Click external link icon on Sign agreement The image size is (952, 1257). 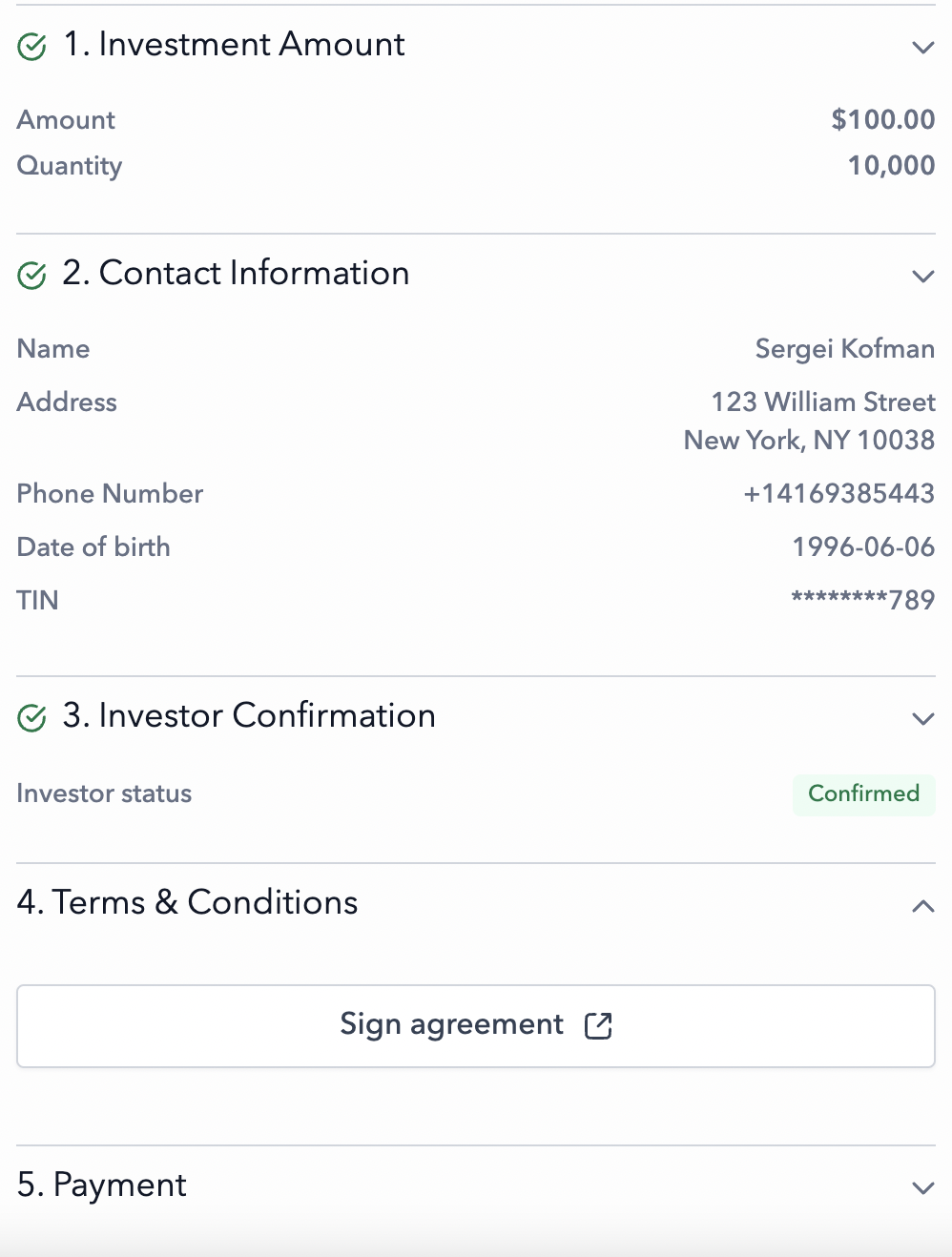[598, 1026]
